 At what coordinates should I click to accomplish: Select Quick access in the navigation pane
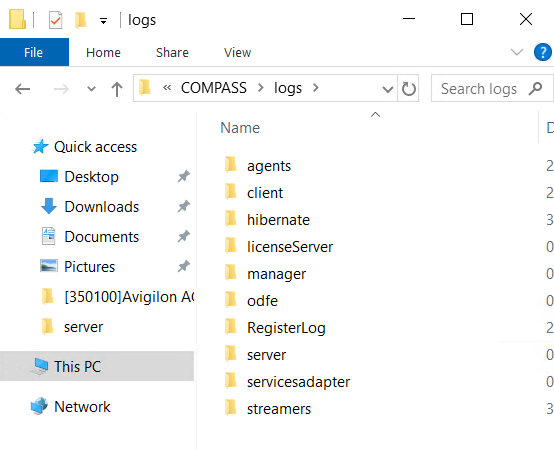(95, 147)
